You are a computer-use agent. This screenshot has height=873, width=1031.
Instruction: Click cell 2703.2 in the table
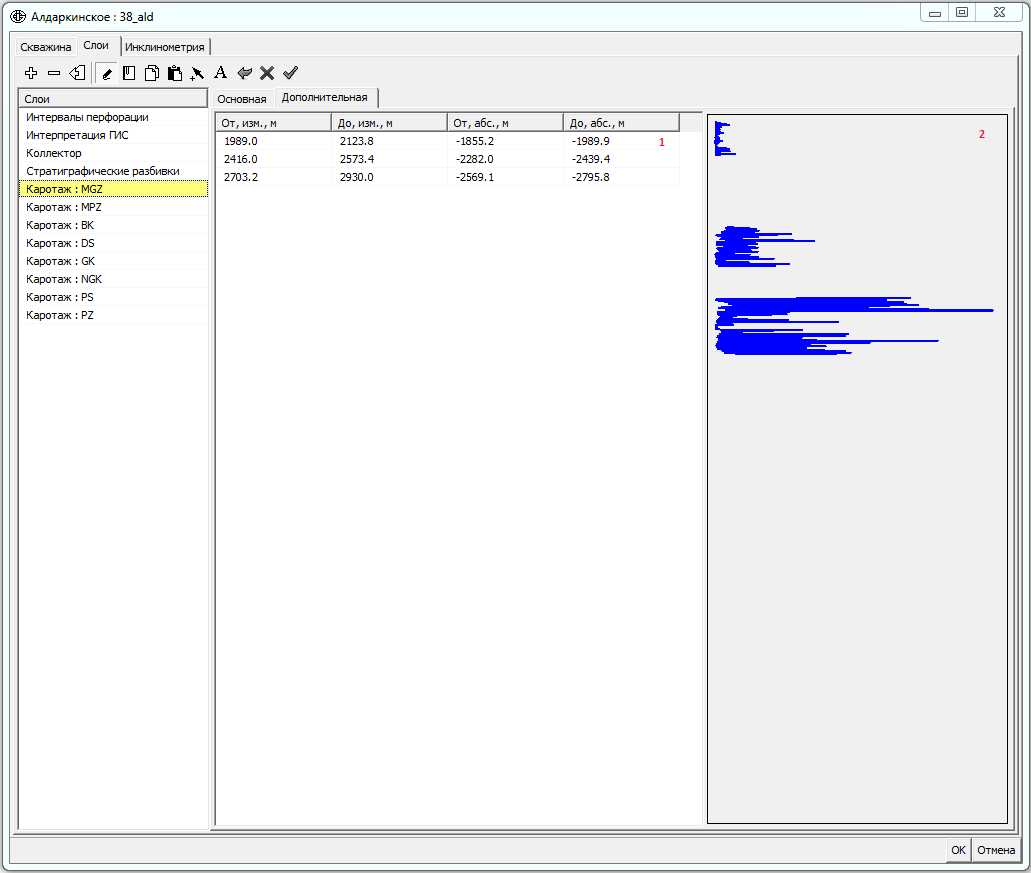click(274, 177)
